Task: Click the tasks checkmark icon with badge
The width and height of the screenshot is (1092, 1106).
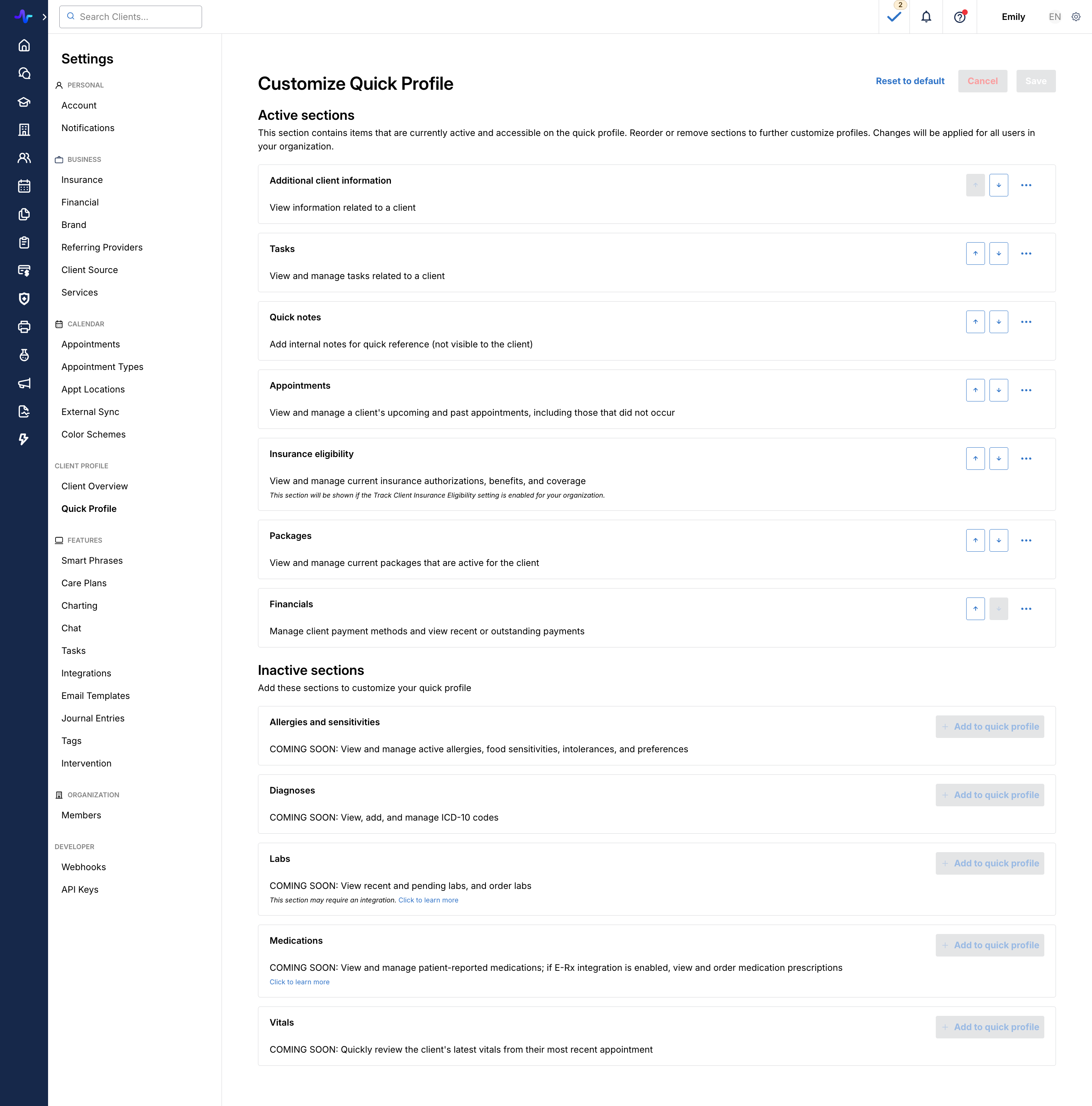Action: [894, 17]
